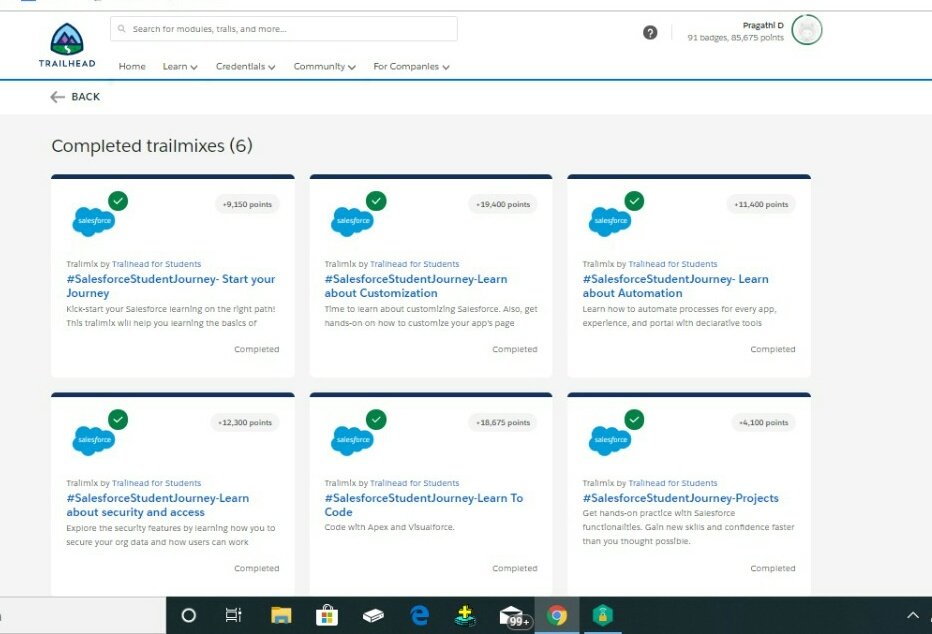Click Completed status on Learn To Code card
The image size is (932, 634).
515,569
